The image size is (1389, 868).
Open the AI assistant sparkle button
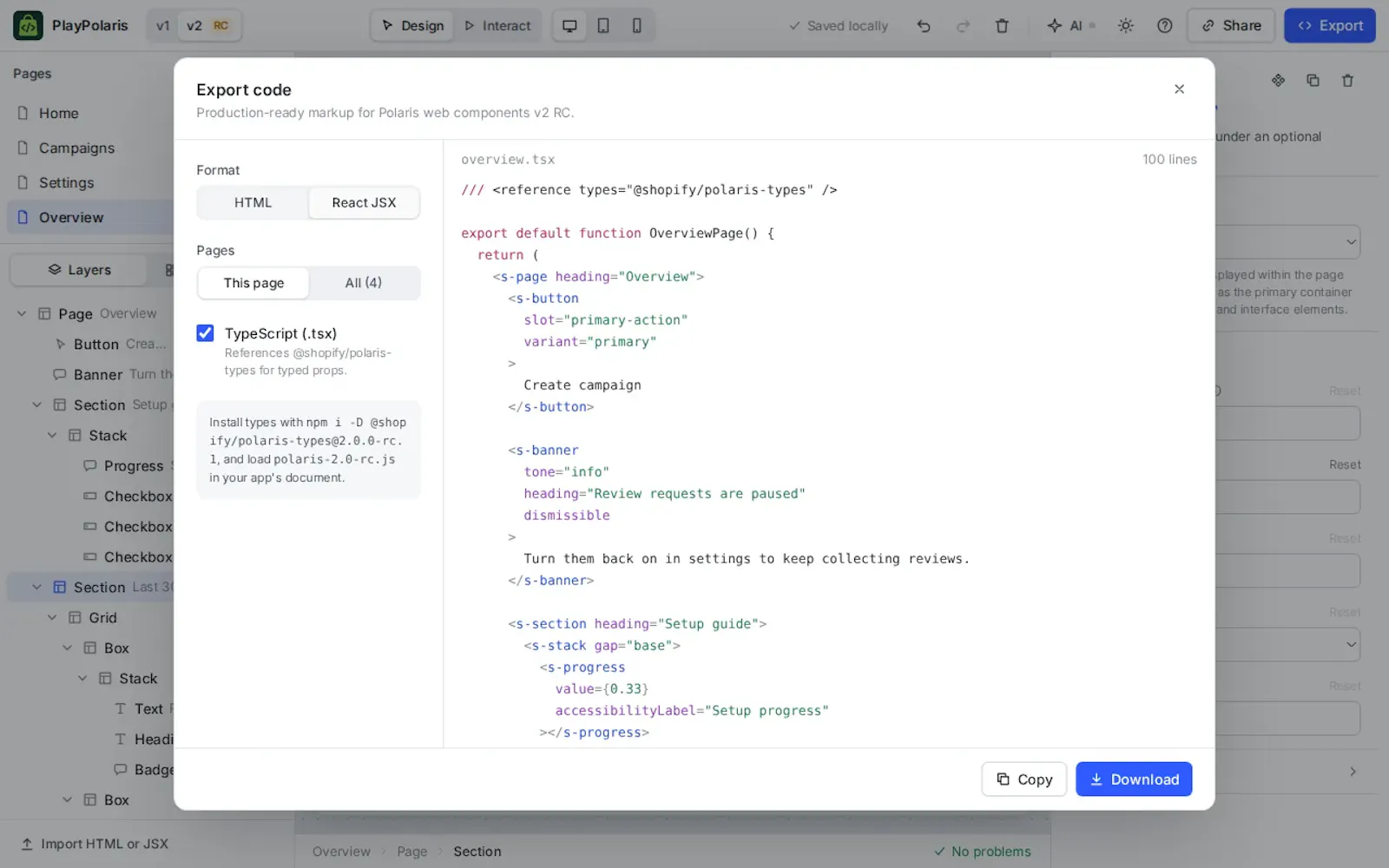1070,26
